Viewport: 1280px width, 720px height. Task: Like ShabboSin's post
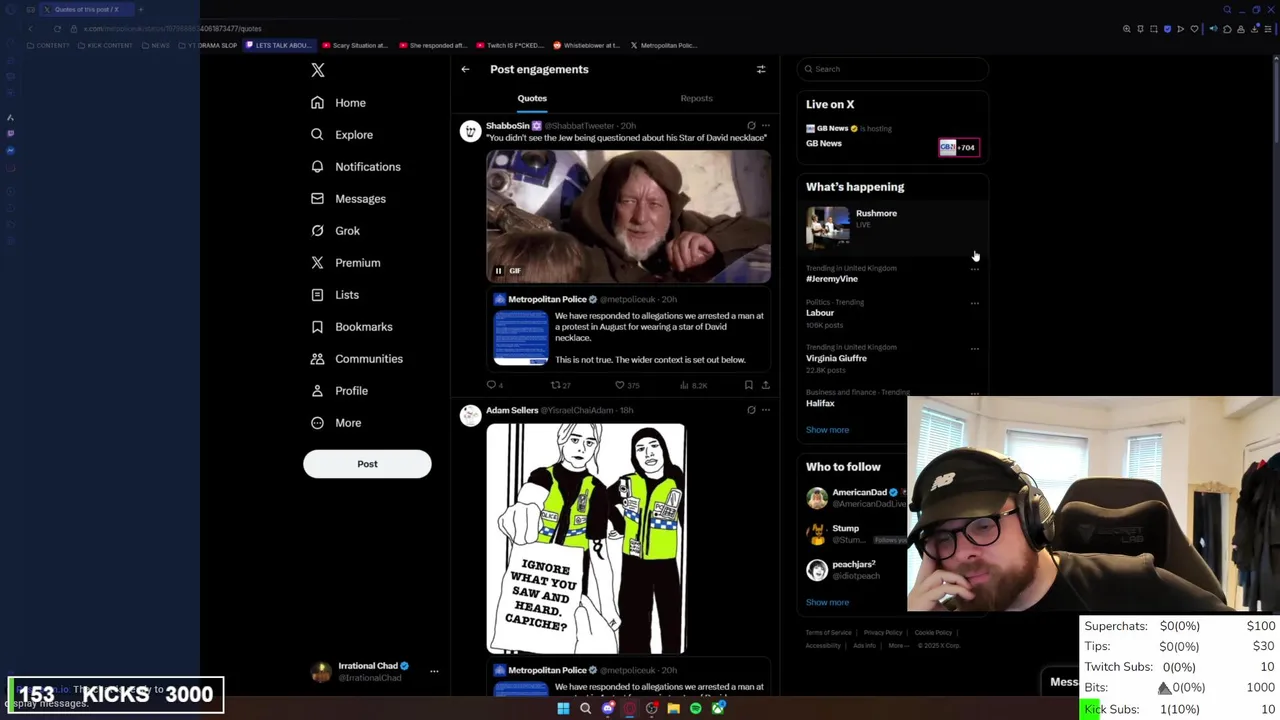coord(626,385)
